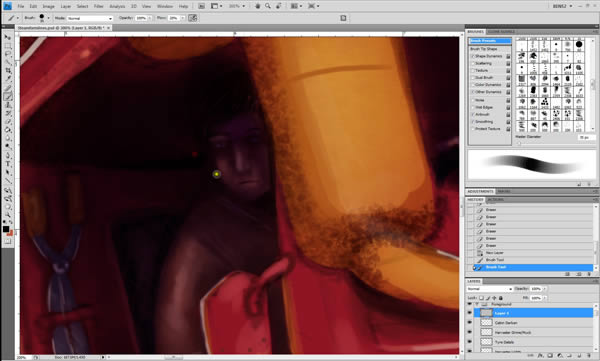Viewport: 600px width, 361px height.
Task: Select the Brush tool in the toolbox
Action: point(7,96)
